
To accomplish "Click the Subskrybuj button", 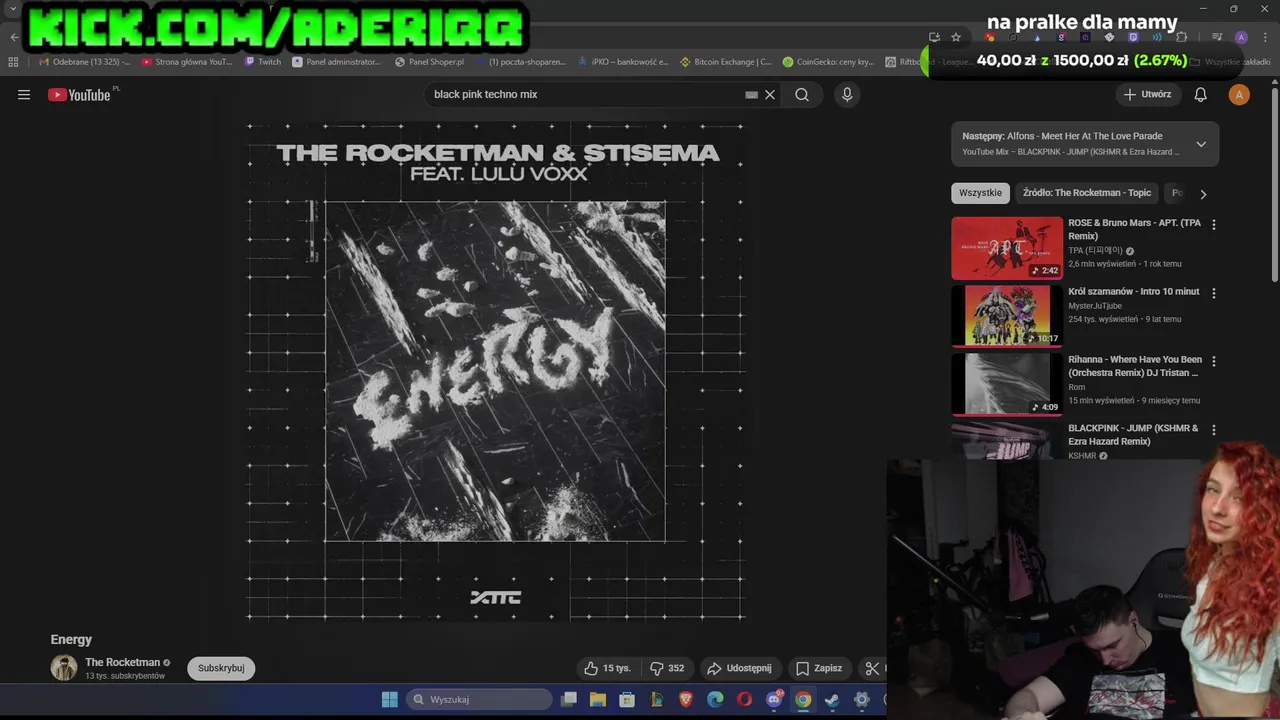I will pyautogui.click(x=221, y=668).
